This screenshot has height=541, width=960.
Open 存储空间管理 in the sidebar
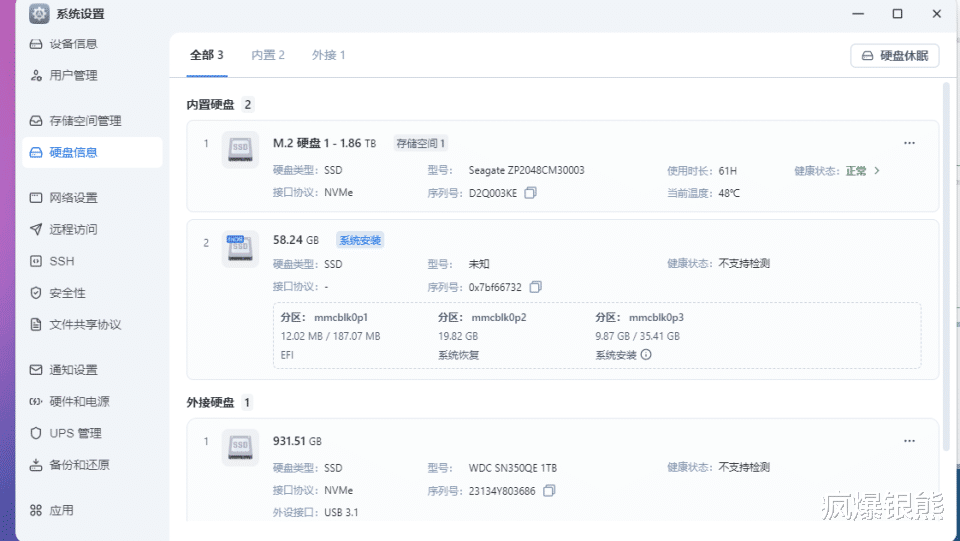85,121
